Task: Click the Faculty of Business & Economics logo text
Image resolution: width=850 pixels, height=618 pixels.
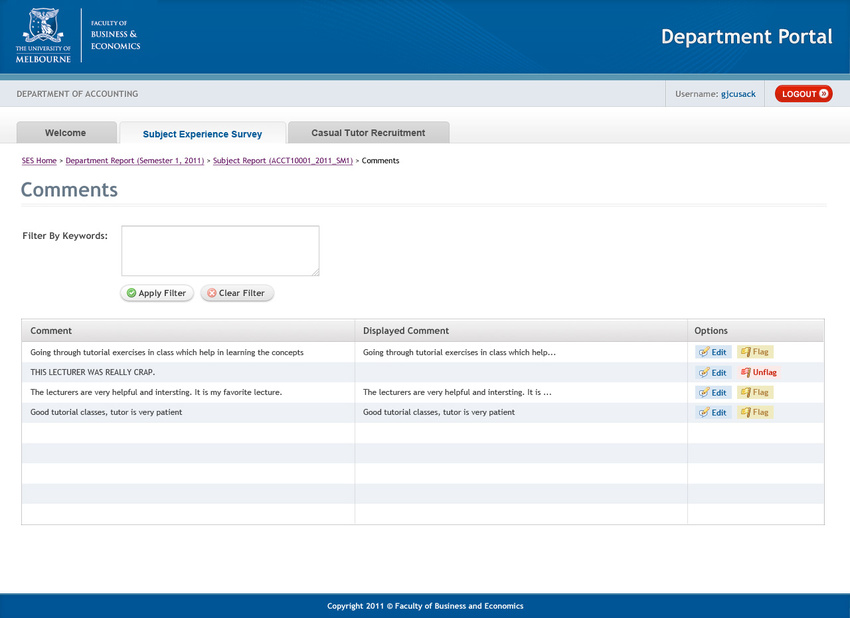Action: pos(115,35)
